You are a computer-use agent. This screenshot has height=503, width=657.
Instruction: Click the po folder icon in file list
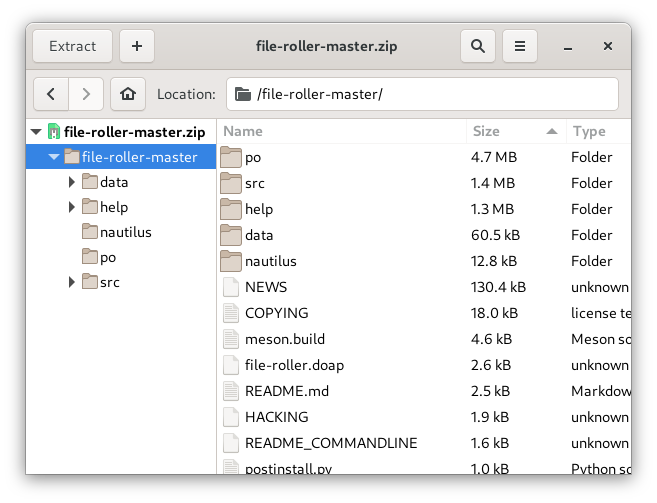click(x=231, y=157)
